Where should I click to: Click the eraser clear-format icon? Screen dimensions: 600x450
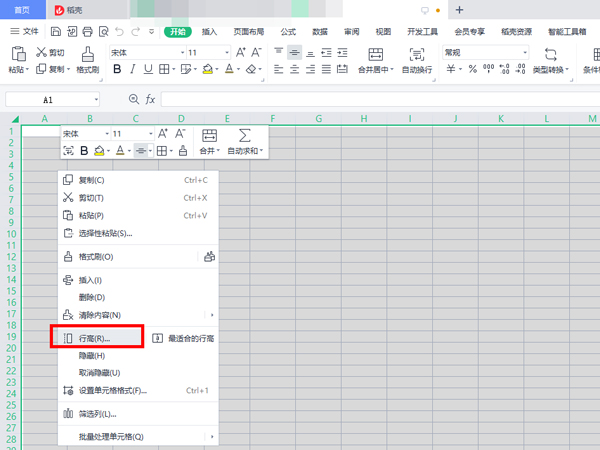click(x=251, y=69)
